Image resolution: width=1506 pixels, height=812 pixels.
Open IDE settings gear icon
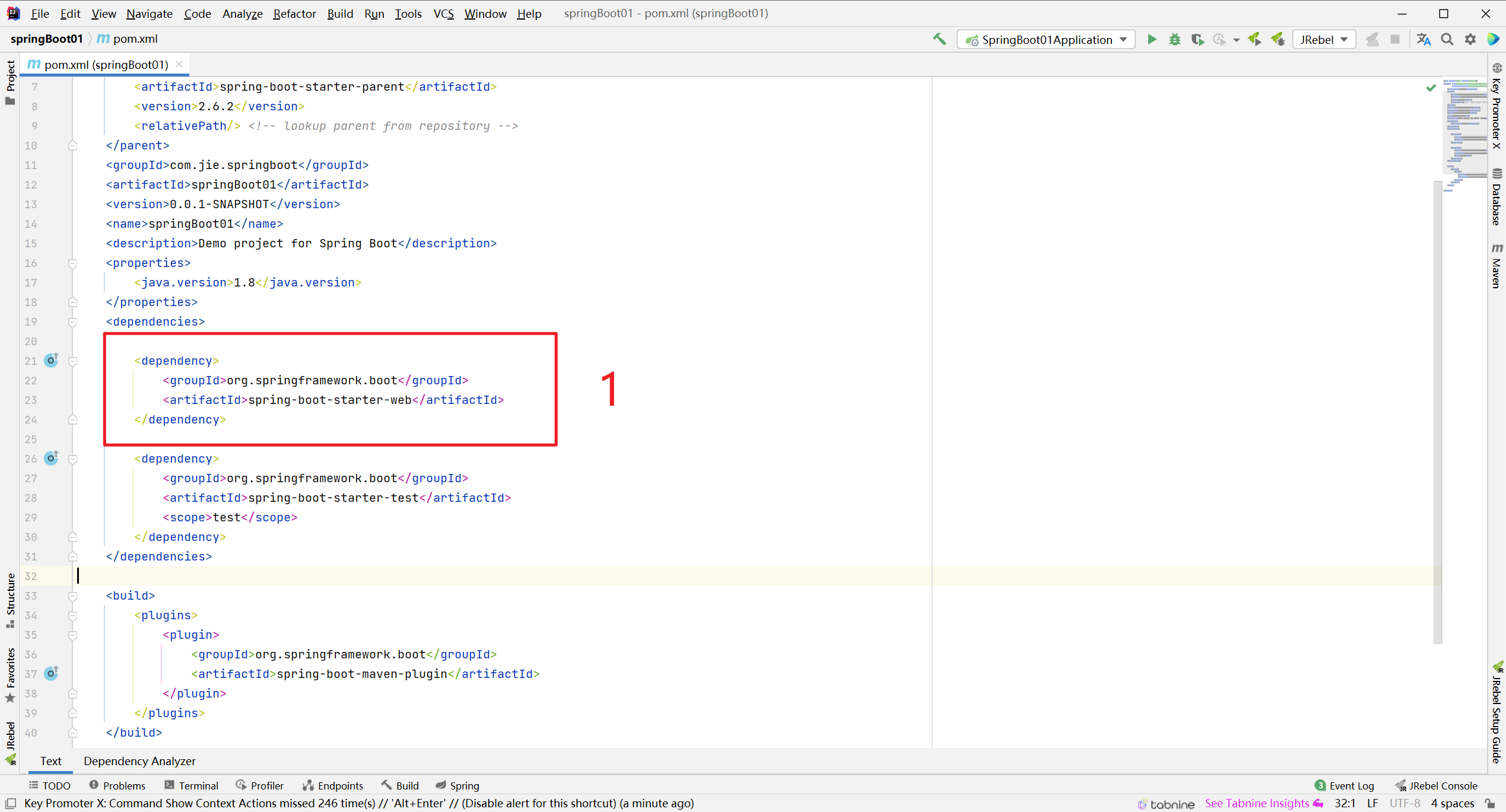tap(1470, 40)
